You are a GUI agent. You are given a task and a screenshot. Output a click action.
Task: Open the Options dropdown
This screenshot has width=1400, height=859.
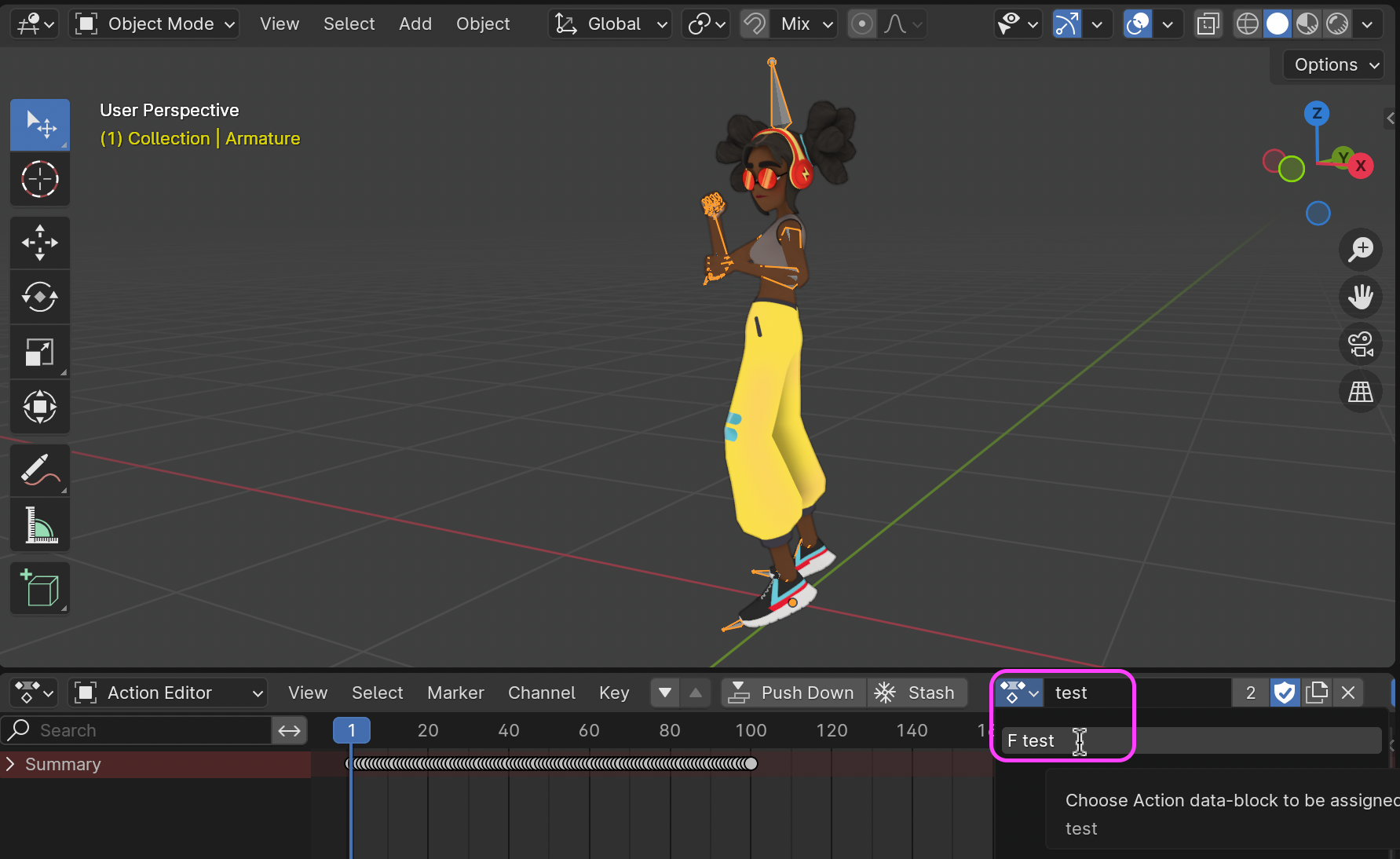(1334, 65)
